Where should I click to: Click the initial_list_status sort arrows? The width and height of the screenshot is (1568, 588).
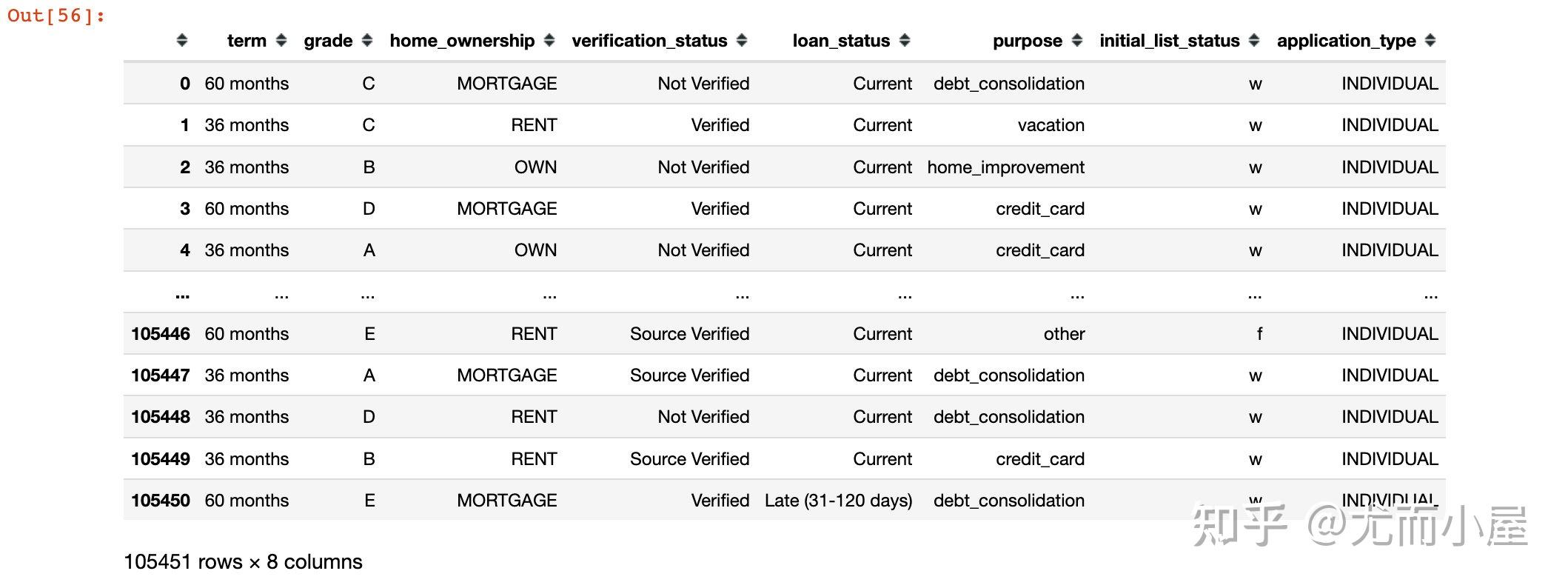1253,41
